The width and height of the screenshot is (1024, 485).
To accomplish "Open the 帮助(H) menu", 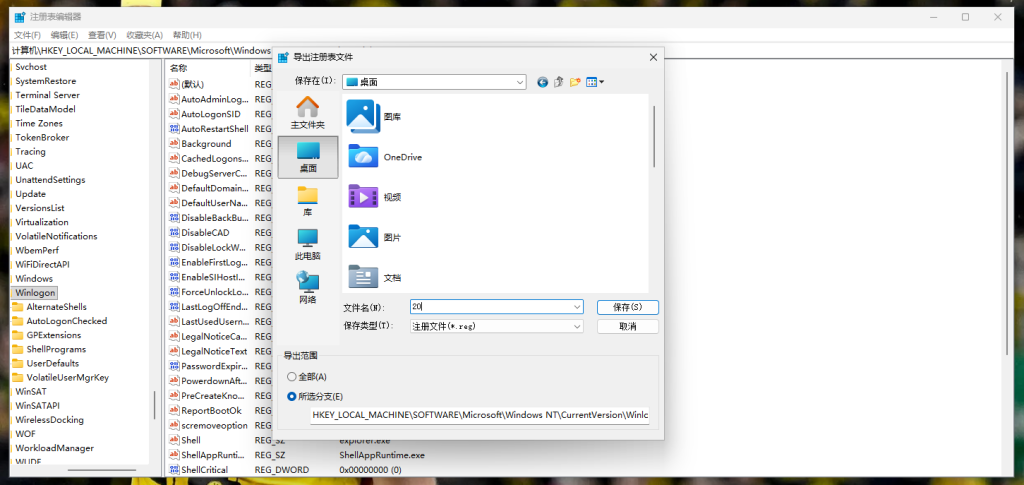I will tap(187, 35).
